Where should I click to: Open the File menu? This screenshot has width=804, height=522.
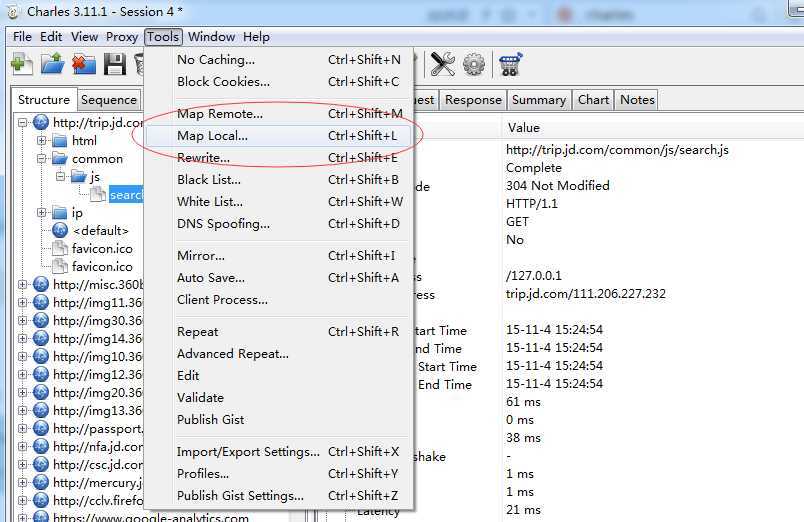click(22, 37)
